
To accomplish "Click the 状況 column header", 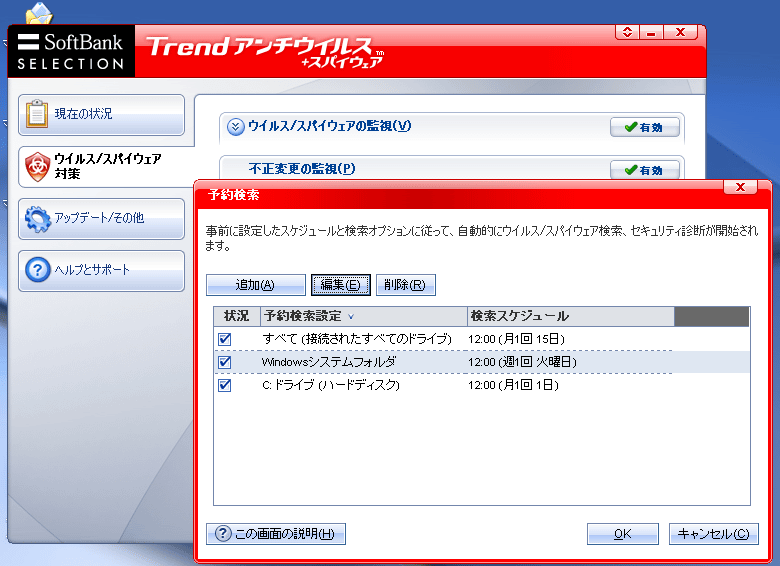I will pyautogui.click(x=237, y=316).
